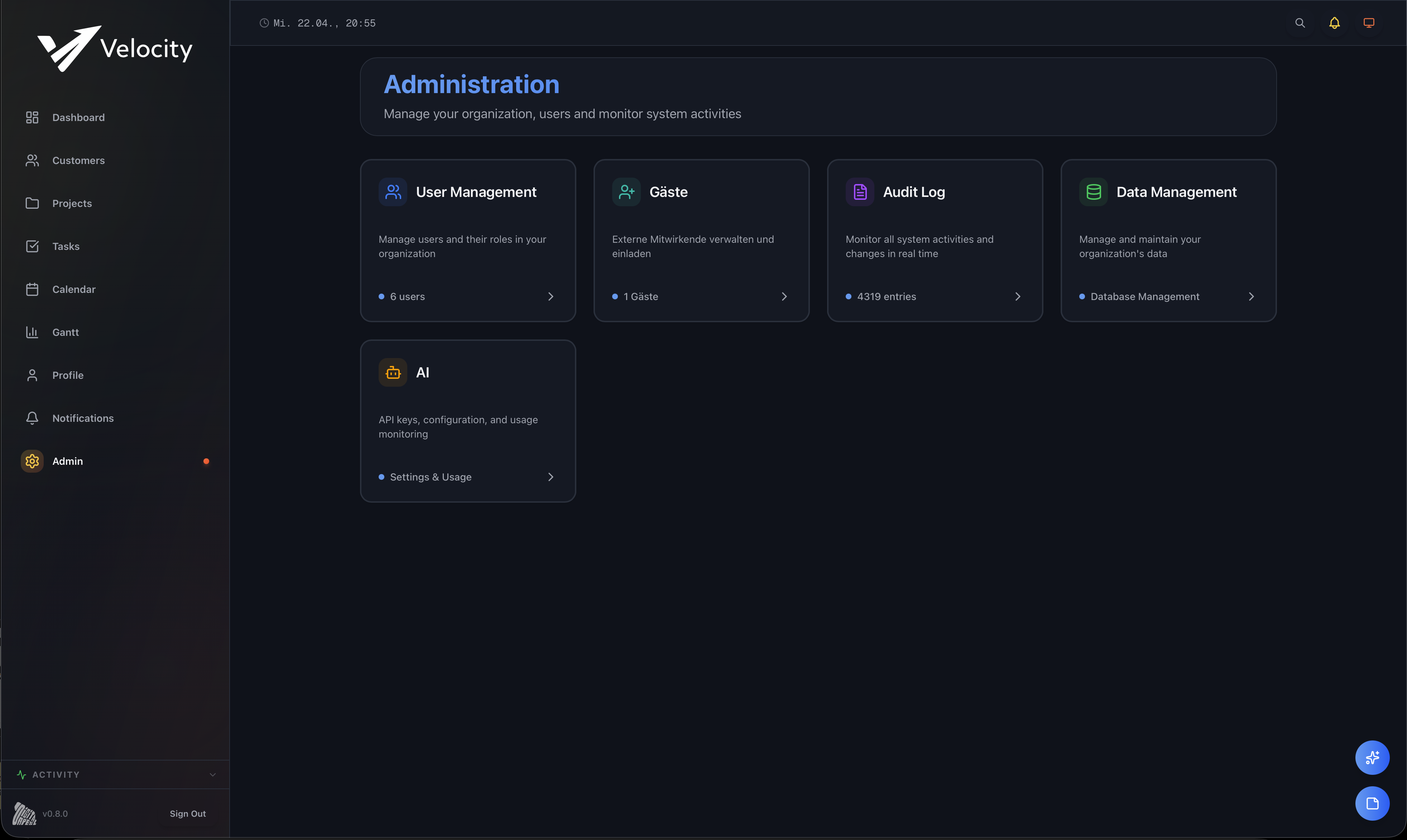Click the orange monitor display icon

1369,23
